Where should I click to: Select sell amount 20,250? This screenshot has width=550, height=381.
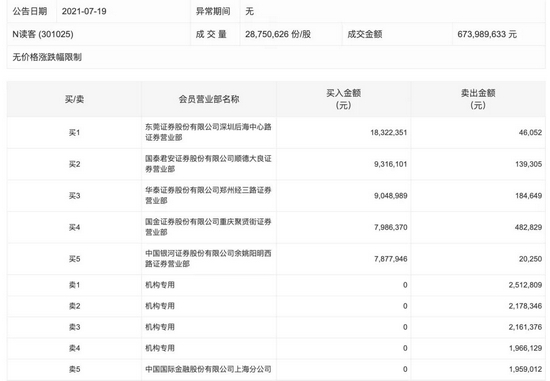pos(530,259)
